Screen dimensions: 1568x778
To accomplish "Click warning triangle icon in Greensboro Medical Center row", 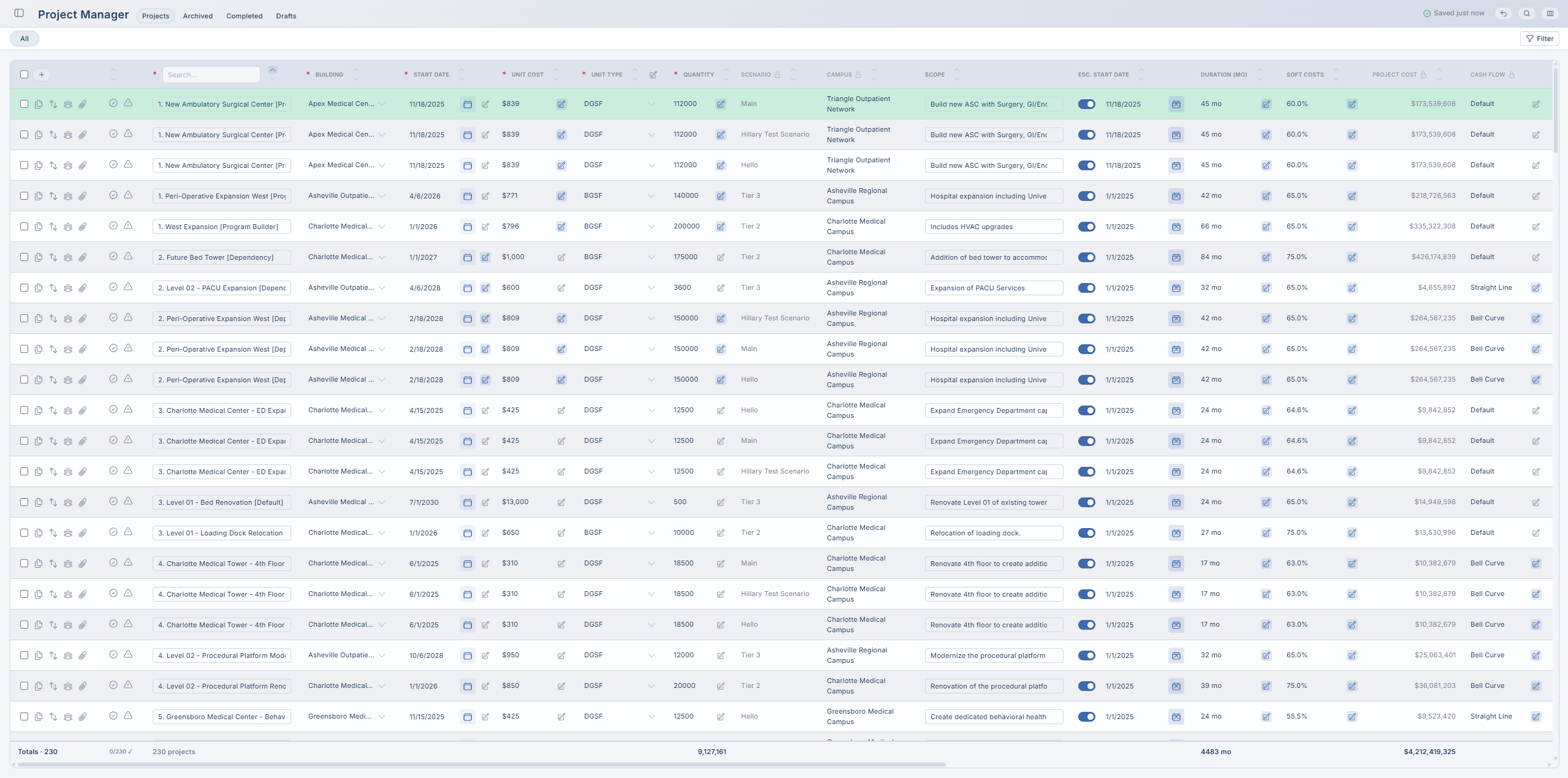I will pyautogui.click(x=128, y=716).
